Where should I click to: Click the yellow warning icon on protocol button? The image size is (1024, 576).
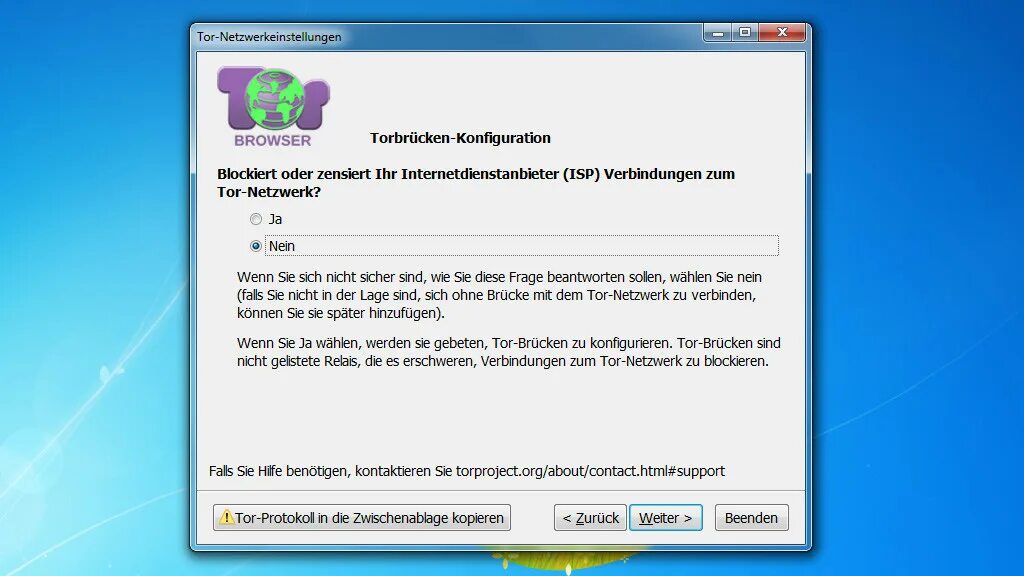(226, 517)
